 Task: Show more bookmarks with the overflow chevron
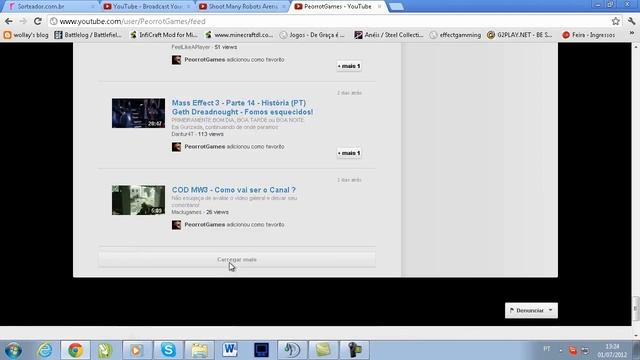(x=632, y=34)
